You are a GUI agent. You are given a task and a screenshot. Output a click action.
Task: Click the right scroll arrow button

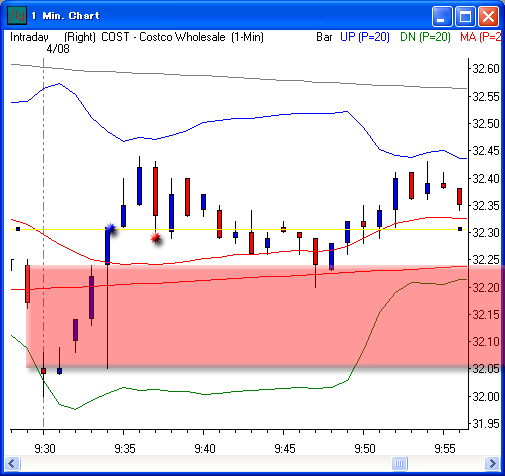[492, 463]
